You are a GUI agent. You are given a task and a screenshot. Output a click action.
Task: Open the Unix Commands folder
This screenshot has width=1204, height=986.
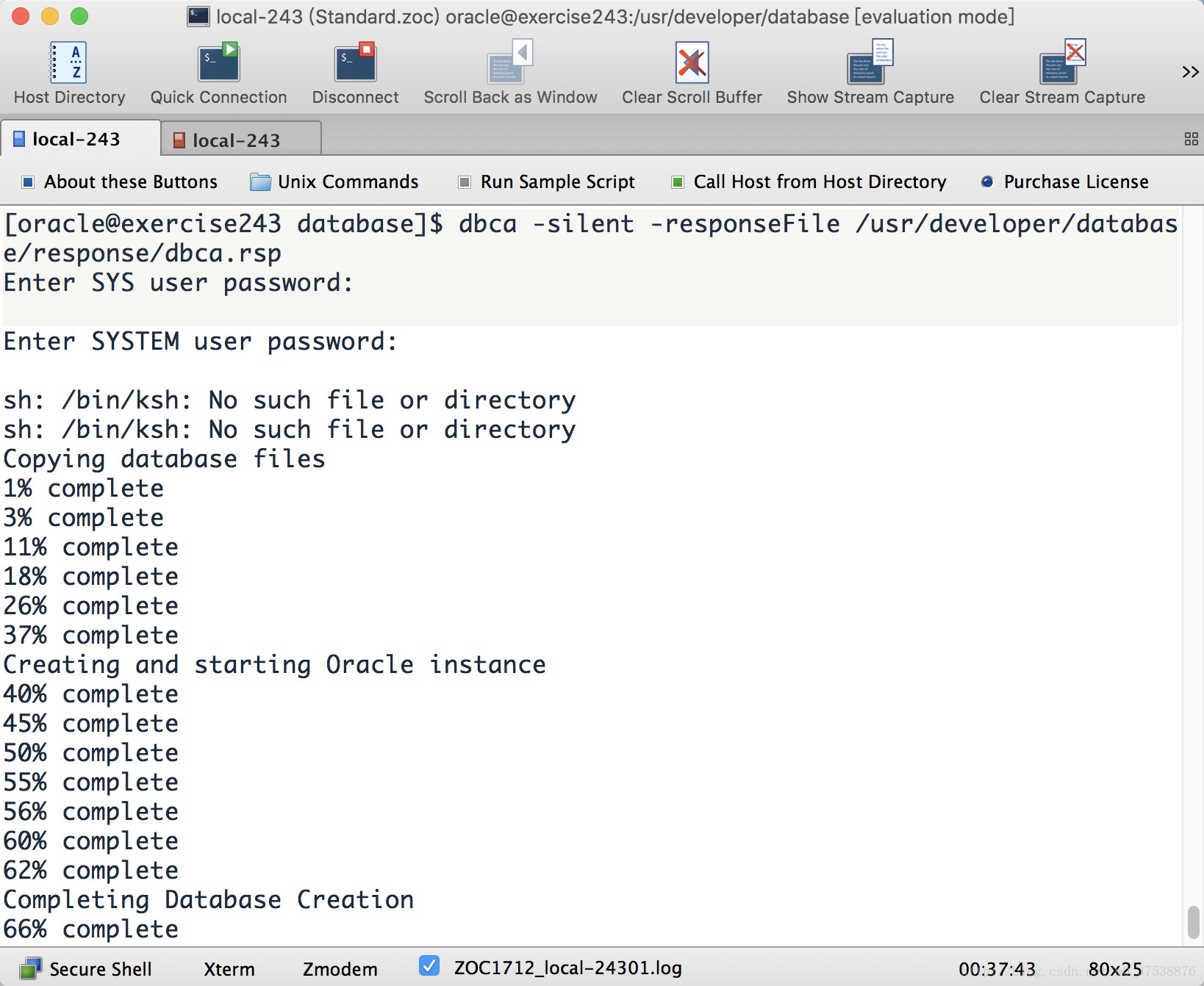[x=334, y=181]
